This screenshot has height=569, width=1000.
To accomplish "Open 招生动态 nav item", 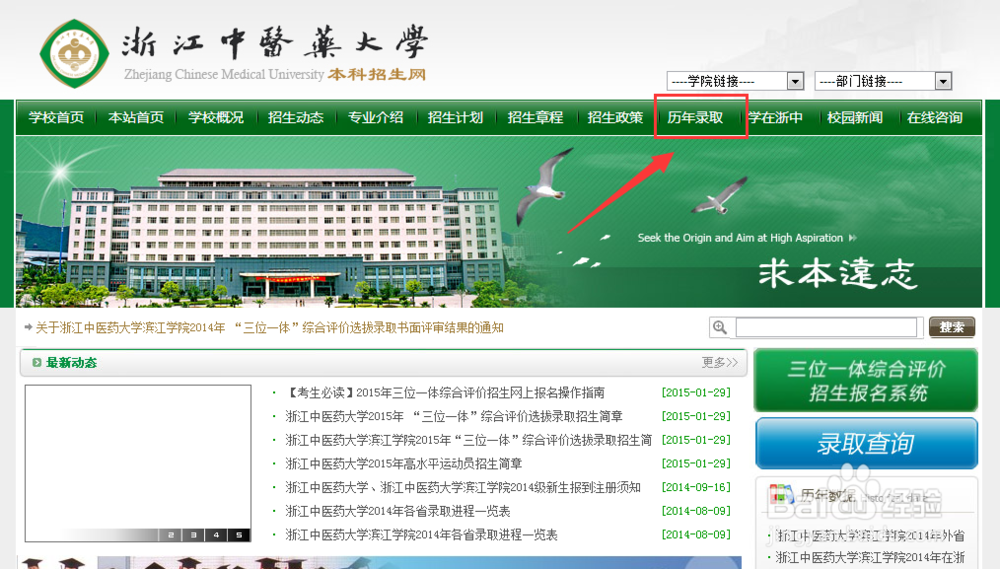I will coord(295,117).
